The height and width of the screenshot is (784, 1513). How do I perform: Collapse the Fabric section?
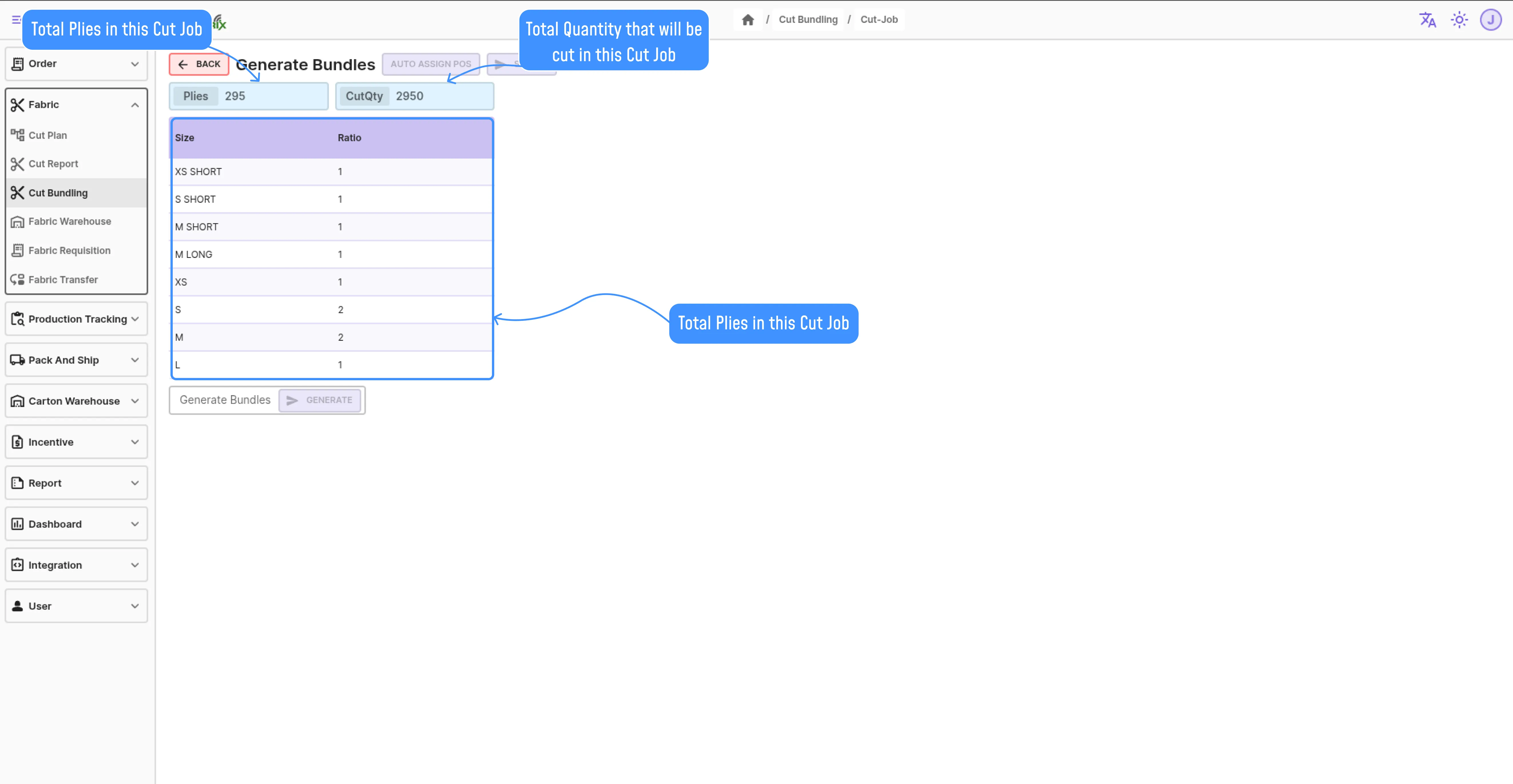pos(76,105)
